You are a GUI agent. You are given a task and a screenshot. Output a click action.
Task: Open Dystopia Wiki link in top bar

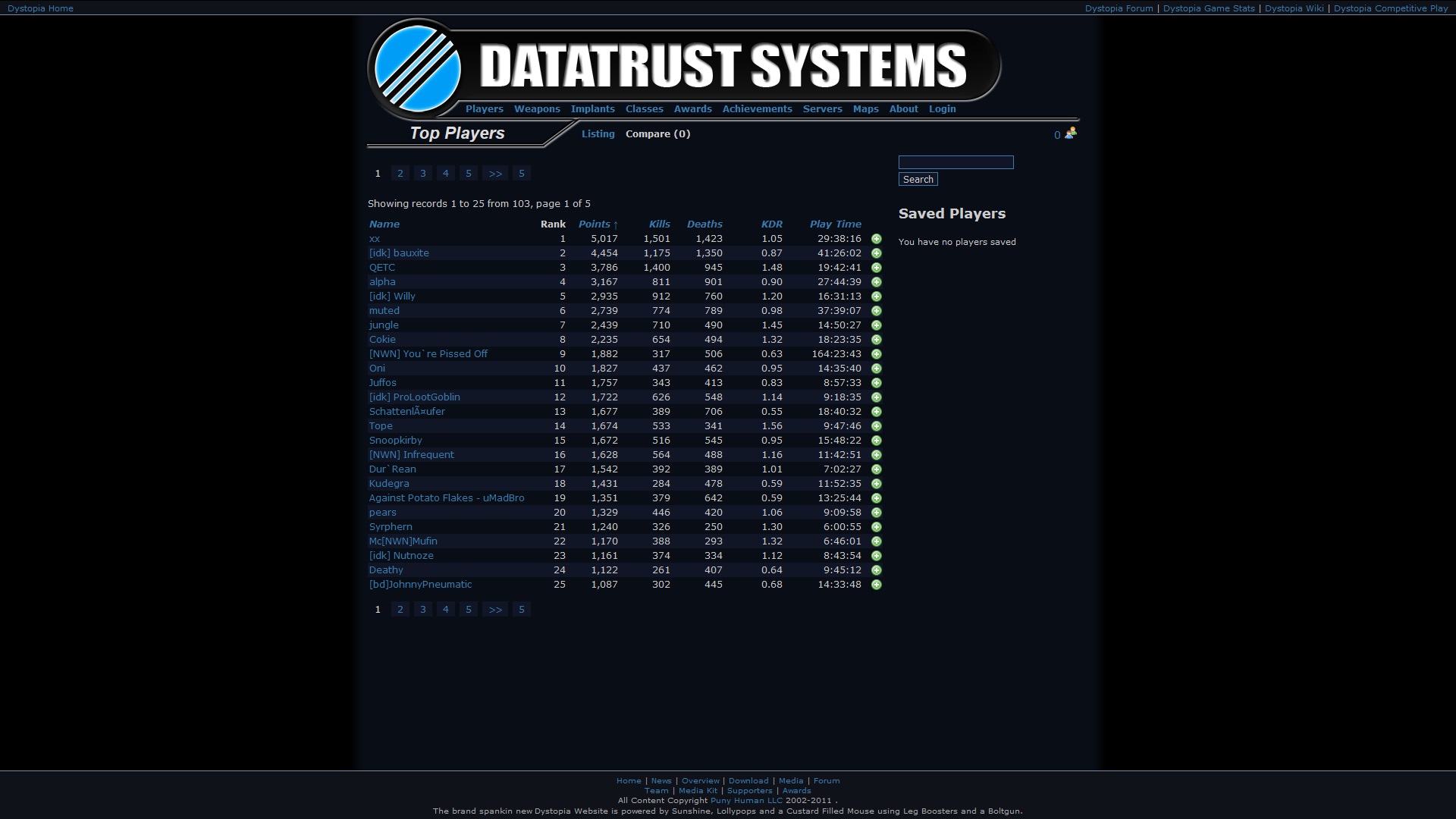click(x=1294, y=8)
